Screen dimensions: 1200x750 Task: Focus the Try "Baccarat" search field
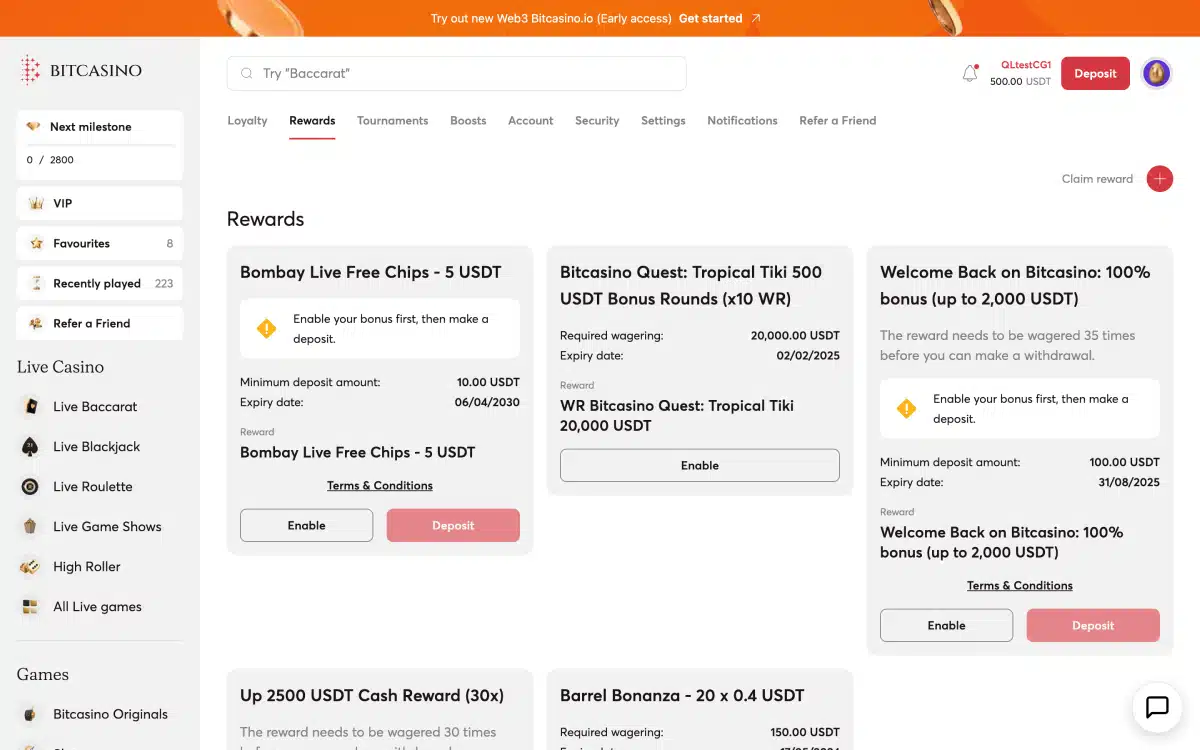[457, 73]
